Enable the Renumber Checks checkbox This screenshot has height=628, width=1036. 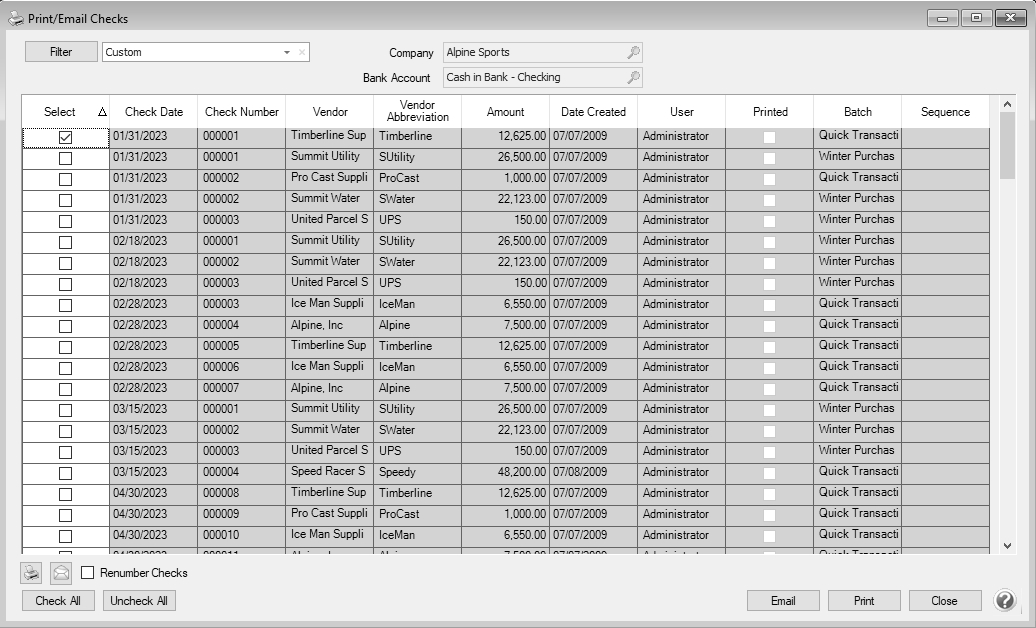(88, 573)
